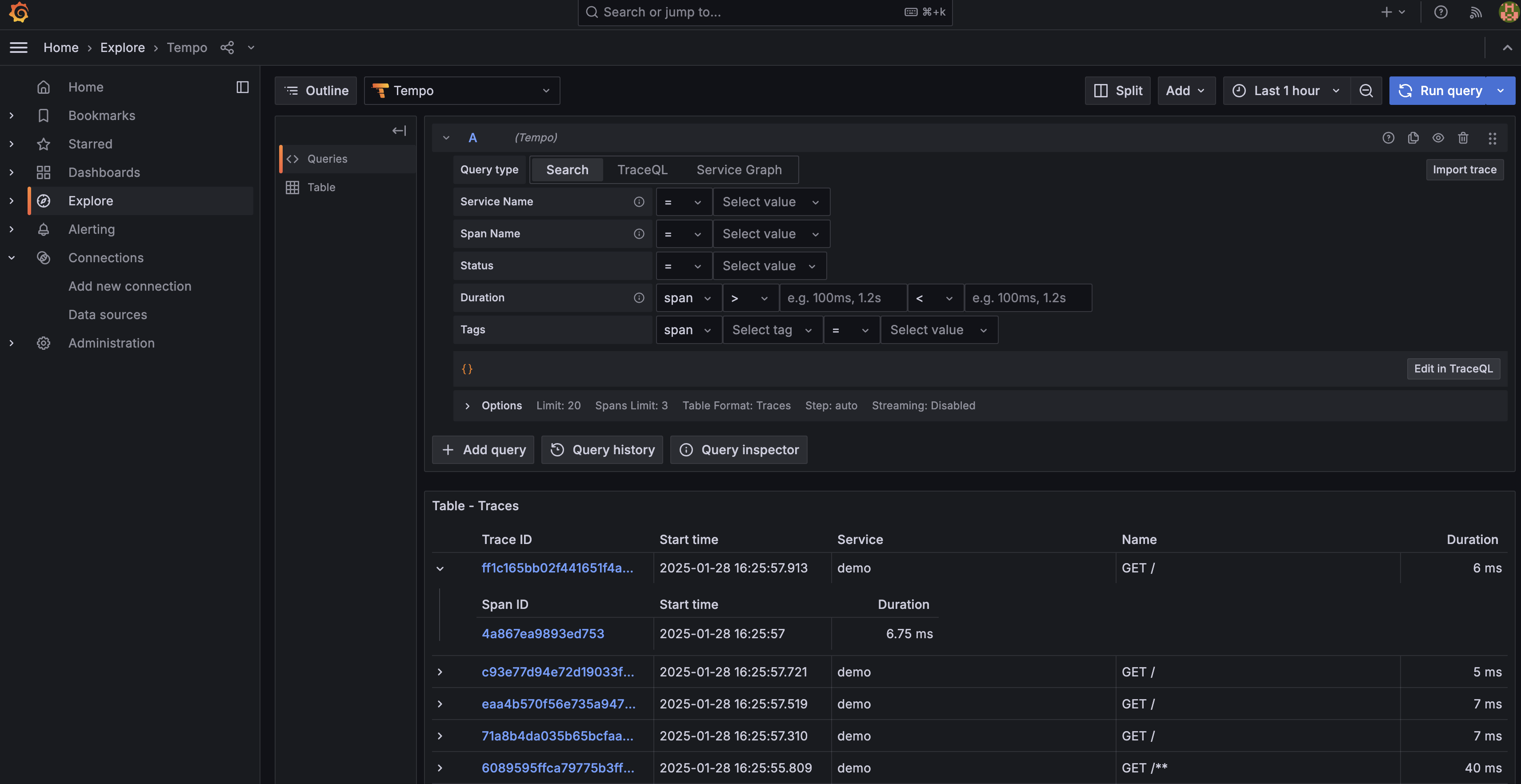Click the dock sidebar menu icon
The height and width of the screenshot is (784, 1521).
click(x=242, y=87)
